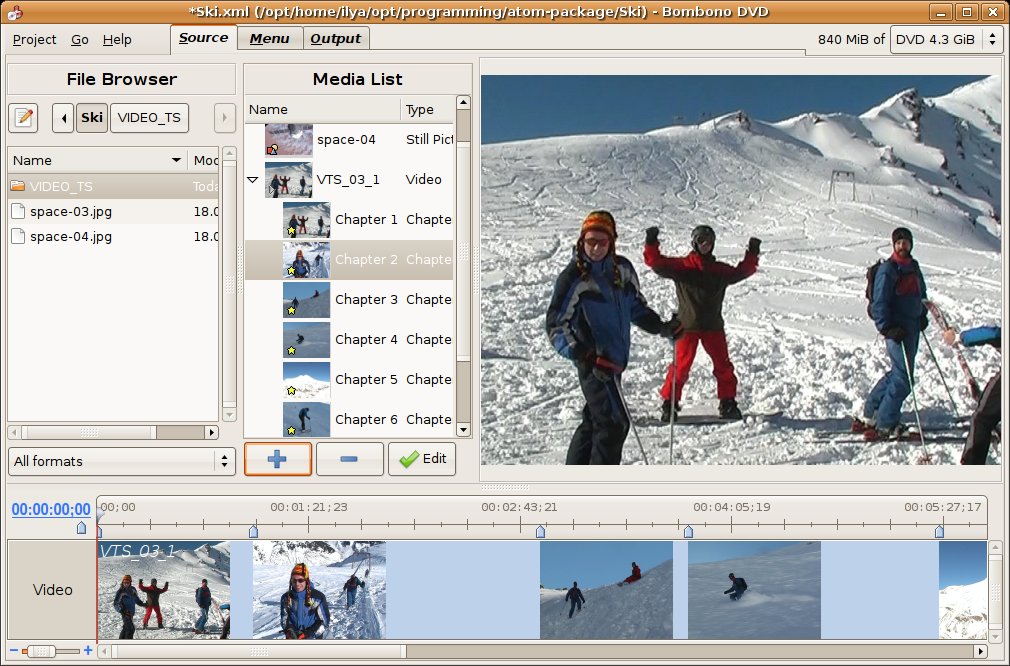
Task: Click the space-04 still picture icon
Action: point(287,139)
